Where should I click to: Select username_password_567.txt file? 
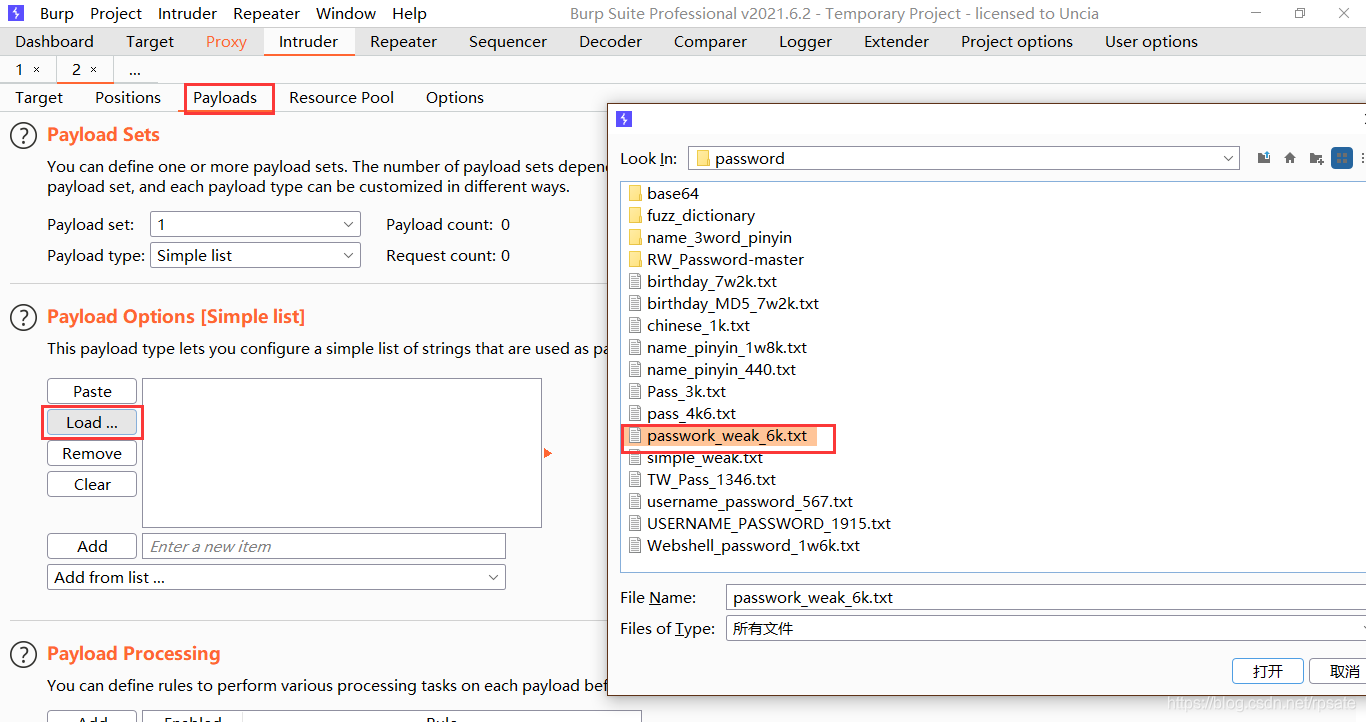point(741,501)
